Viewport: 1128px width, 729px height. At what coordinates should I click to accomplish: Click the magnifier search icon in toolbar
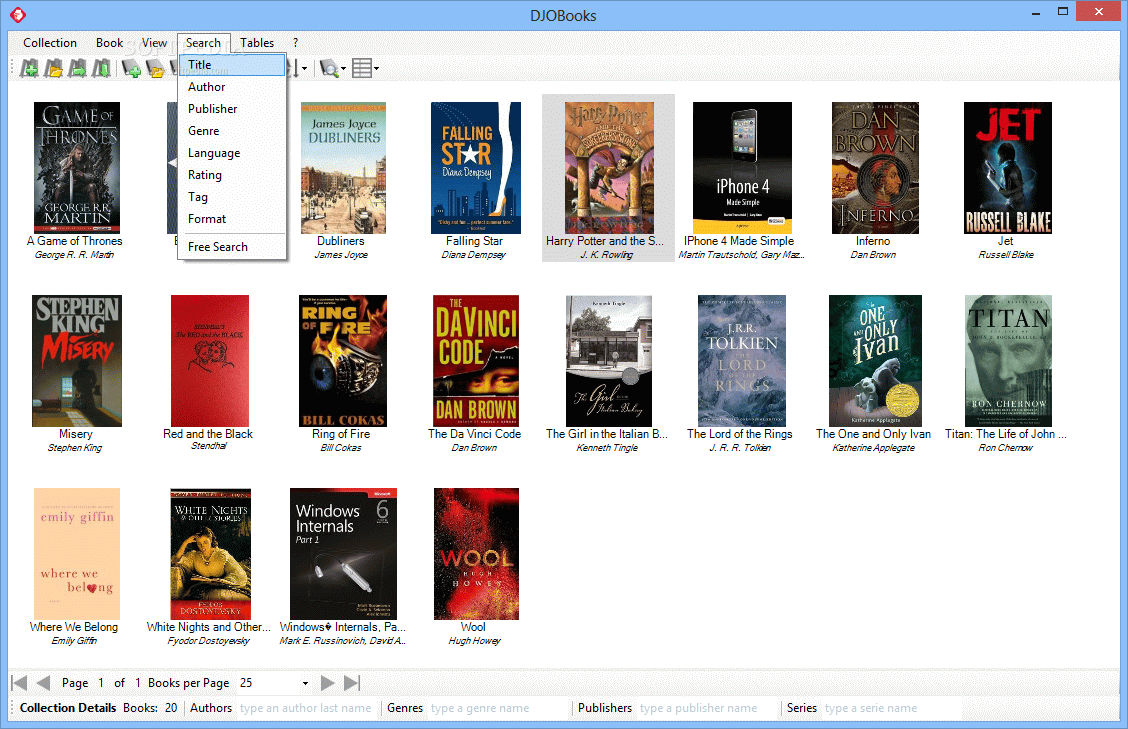point(329,68)
